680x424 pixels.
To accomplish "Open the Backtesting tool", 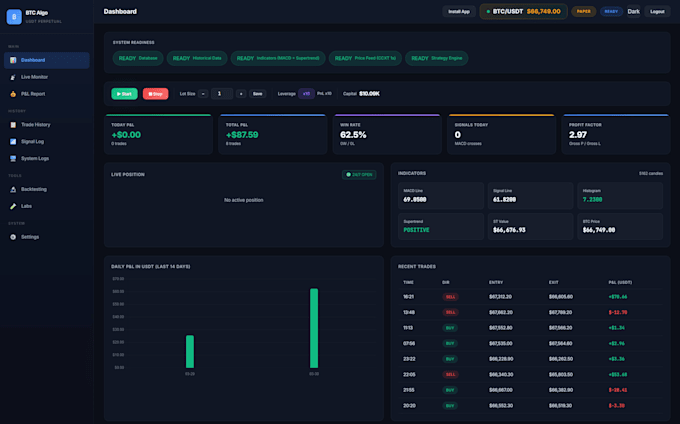I will click(47, 189).
